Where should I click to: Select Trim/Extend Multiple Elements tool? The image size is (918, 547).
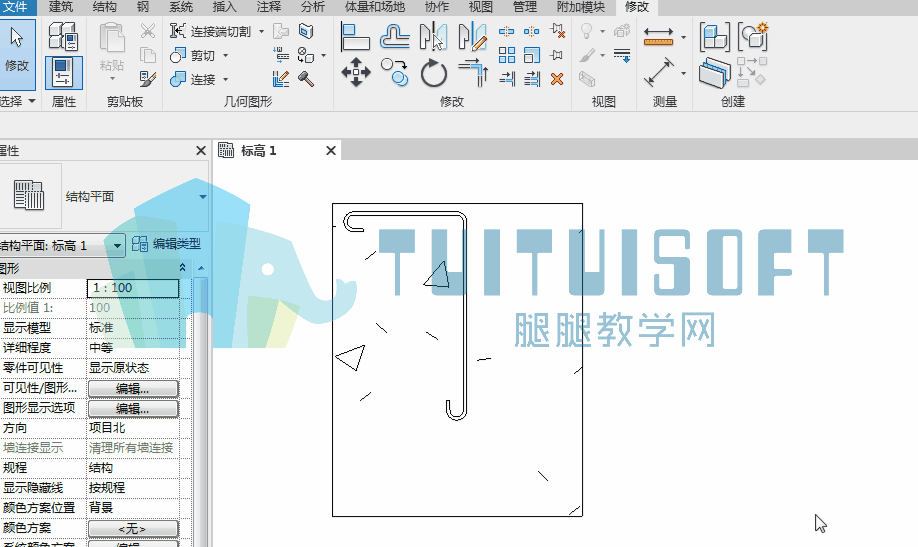point(532,79)
